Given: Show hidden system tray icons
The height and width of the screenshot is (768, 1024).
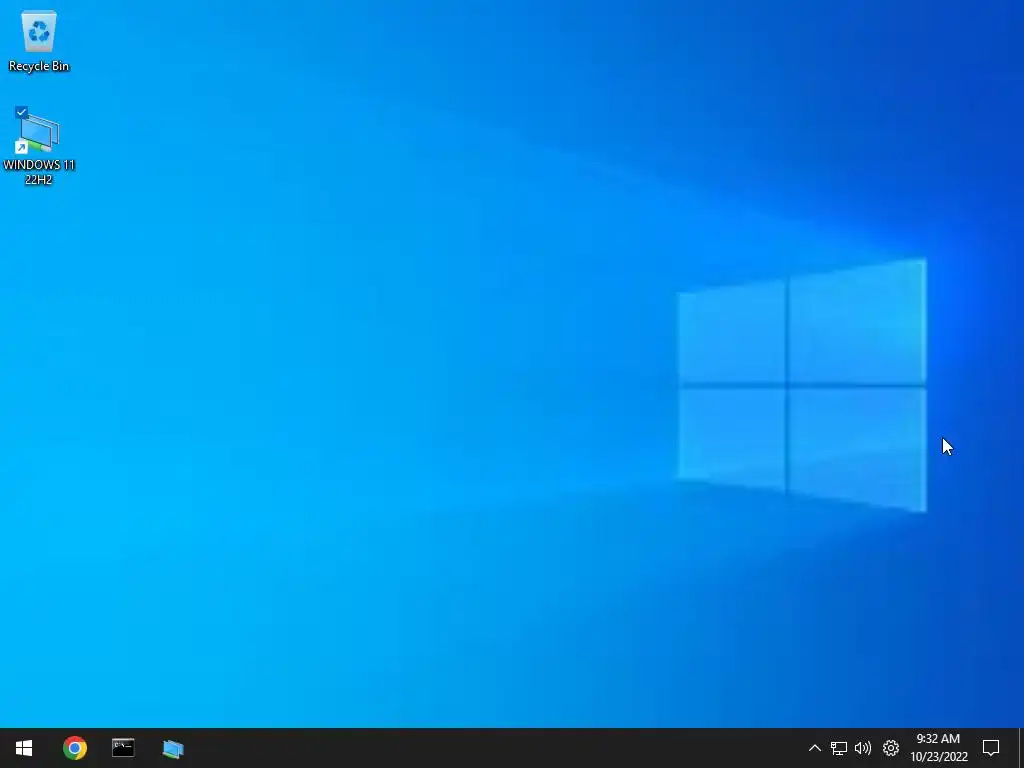Looking at the screenshot, I should pyautogui.click(x=814, y=748).
